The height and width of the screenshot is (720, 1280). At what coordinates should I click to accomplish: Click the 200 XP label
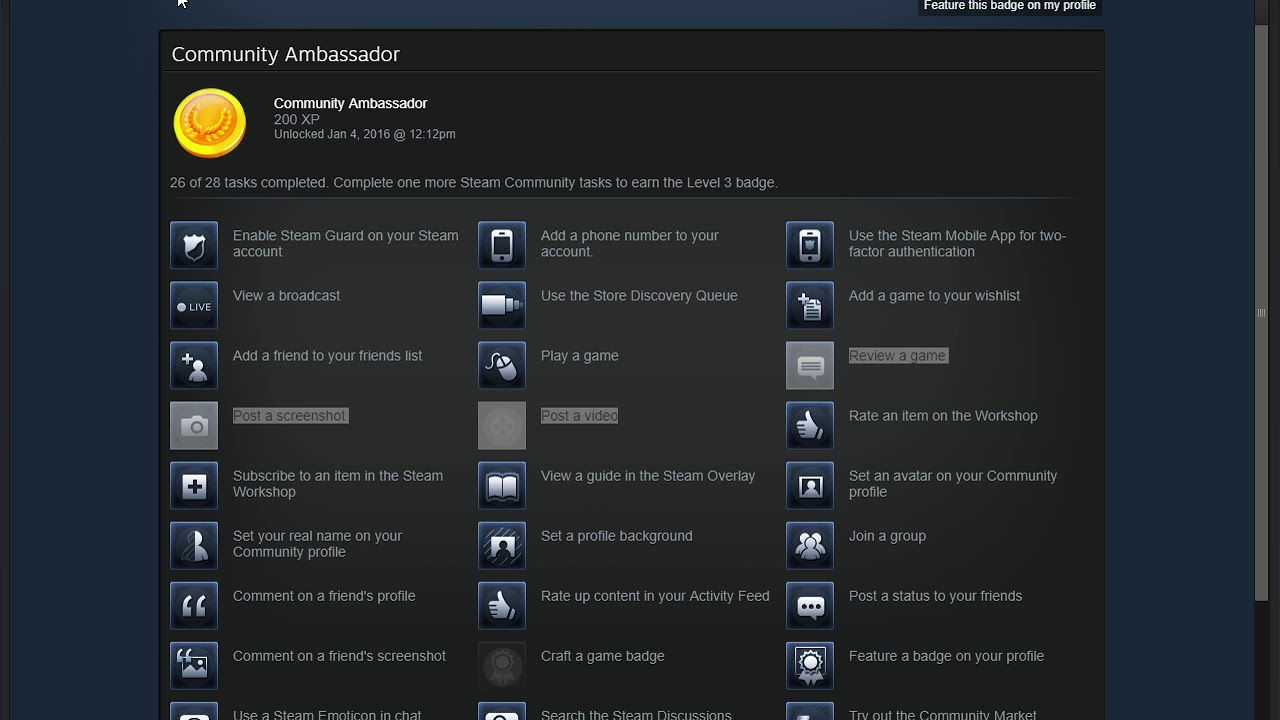(x=297, y=119)
